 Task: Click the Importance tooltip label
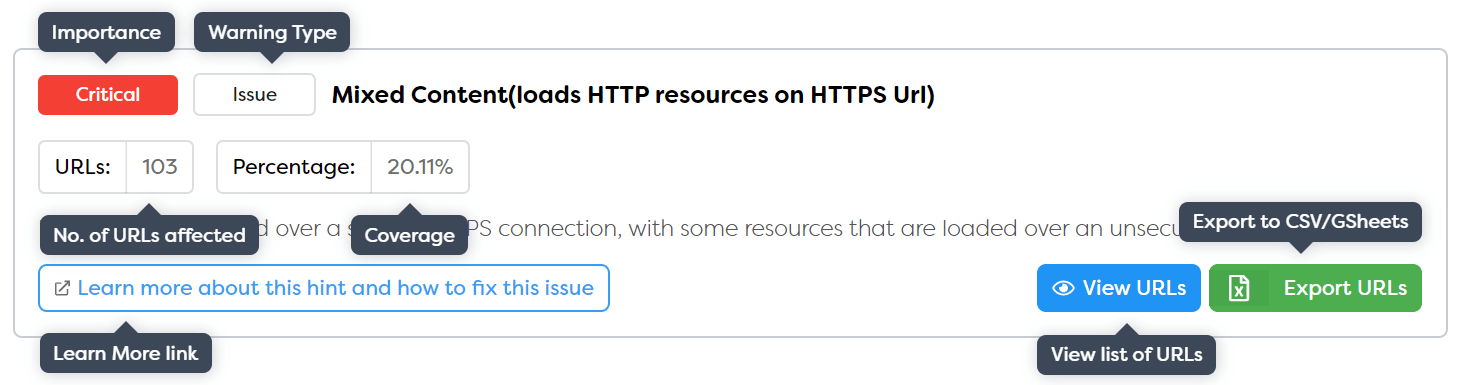click(106, 32)
